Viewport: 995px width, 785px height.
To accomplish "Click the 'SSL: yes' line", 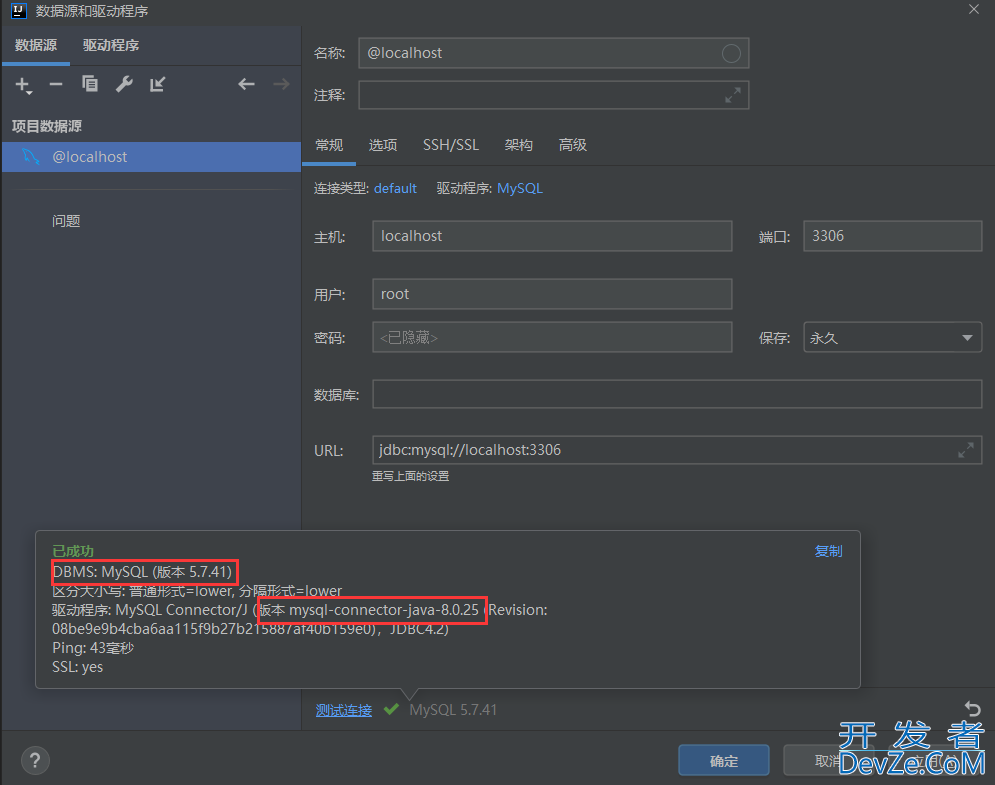I will pos(77,667).
